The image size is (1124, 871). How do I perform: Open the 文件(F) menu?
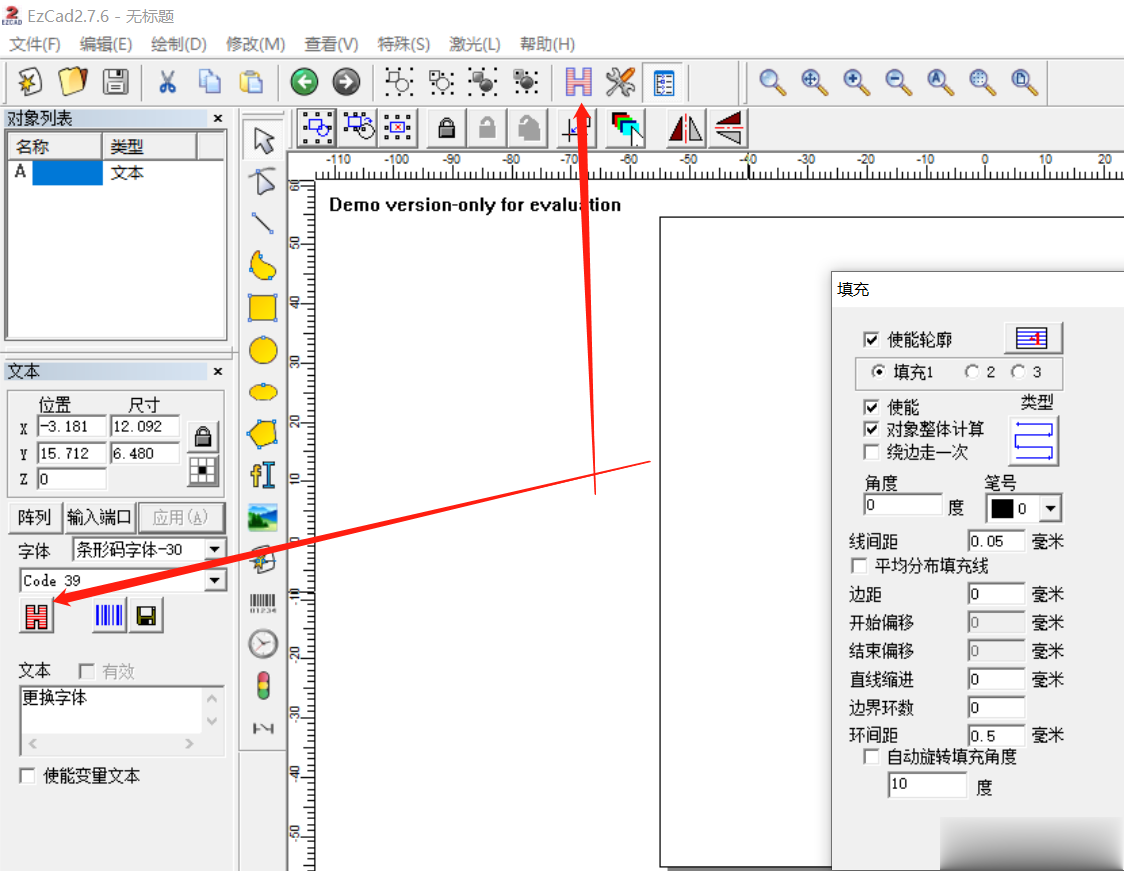click(34, 44)
